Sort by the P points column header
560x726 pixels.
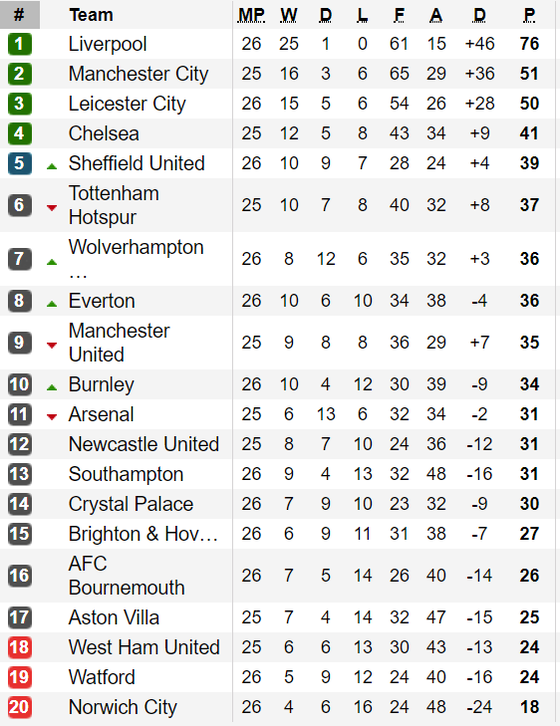coord(529,15)
